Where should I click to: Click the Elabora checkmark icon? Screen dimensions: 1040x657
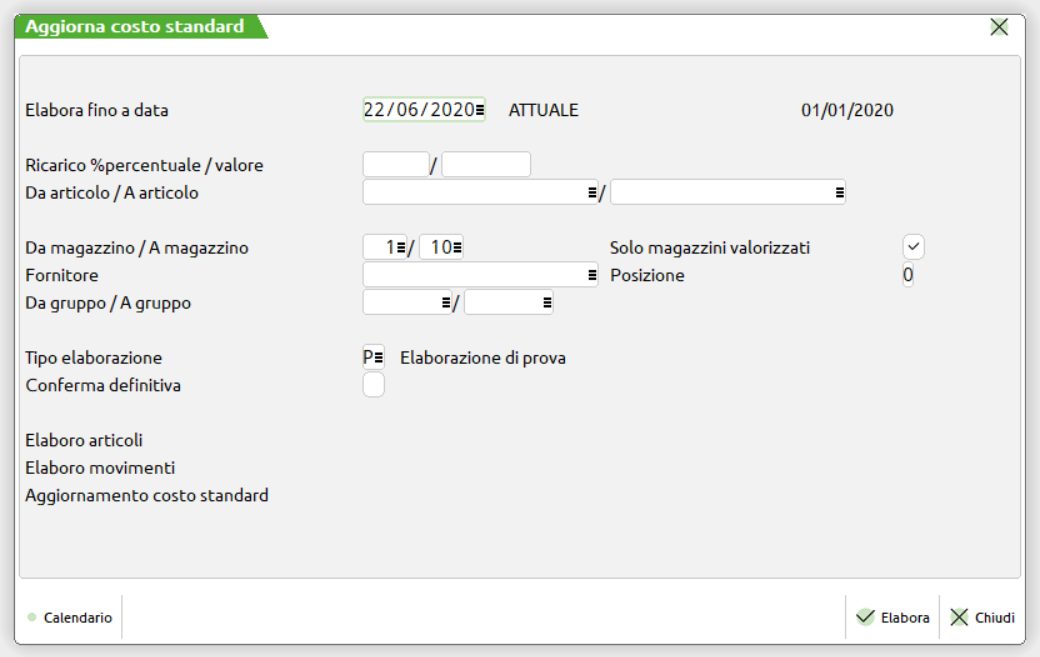coord(866,618)
